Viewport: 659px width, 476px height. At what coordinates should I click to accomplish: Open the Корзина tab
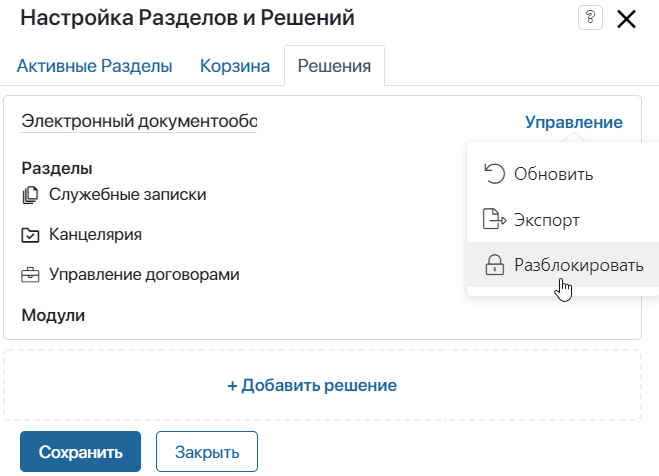tap(235, 66)
